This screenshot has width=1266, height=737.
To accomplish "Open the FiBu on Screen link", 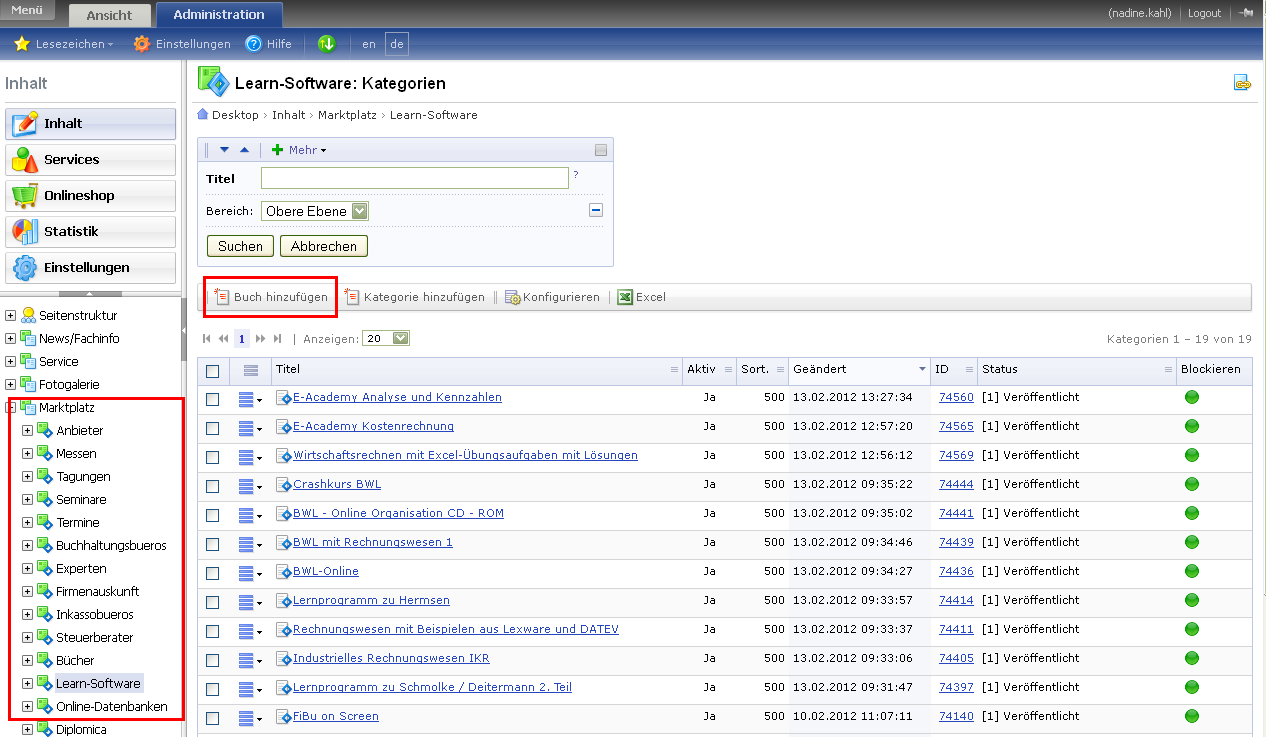I will point(335,716).
